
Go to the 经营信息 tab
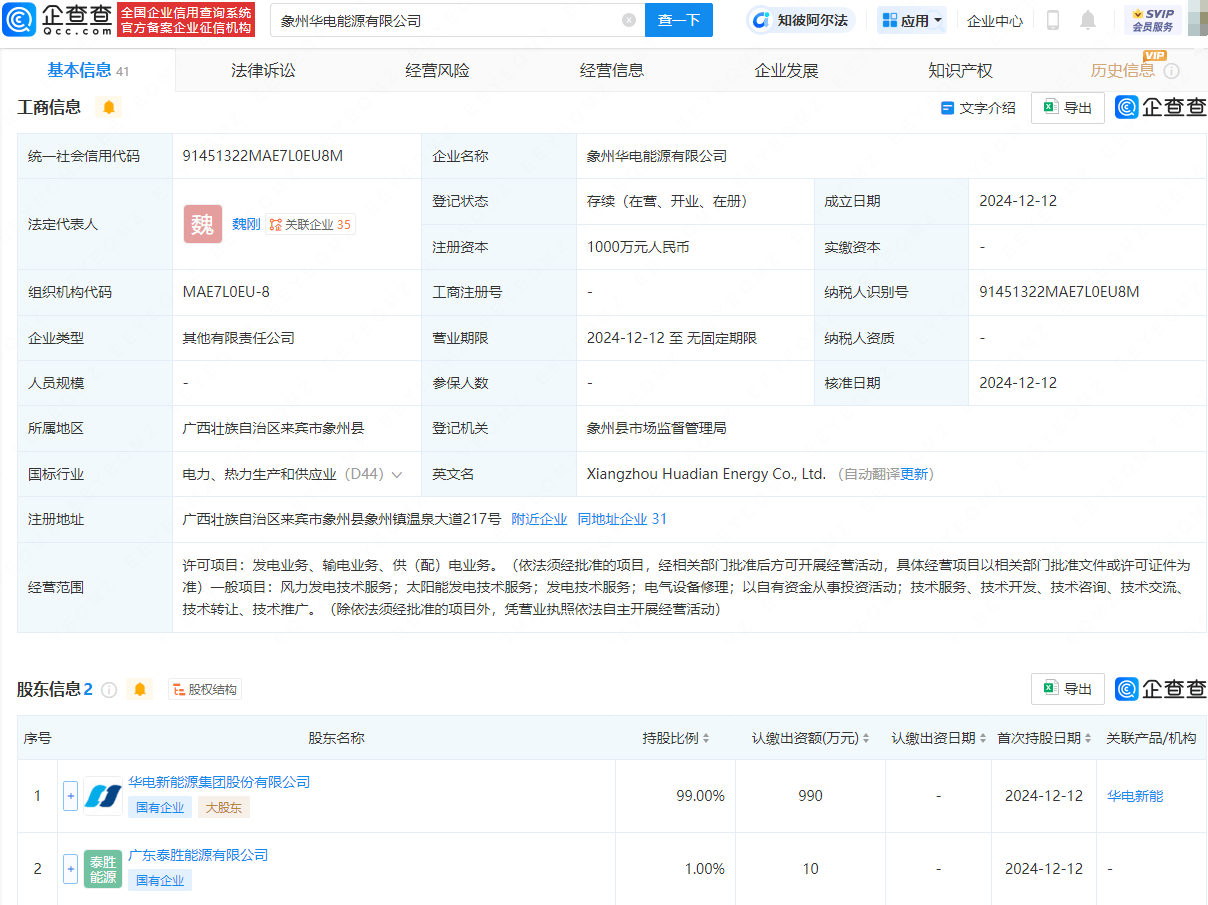click(x=612, y=70)
